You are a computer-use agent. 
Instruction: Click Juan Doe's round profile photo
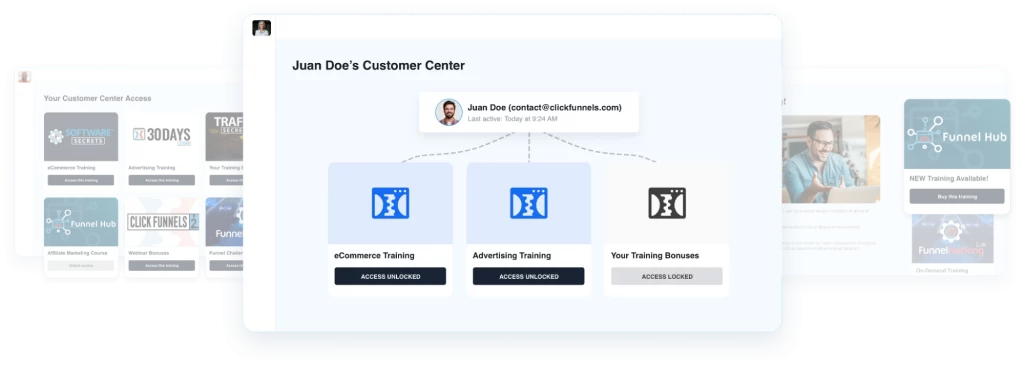pos(449,112)
